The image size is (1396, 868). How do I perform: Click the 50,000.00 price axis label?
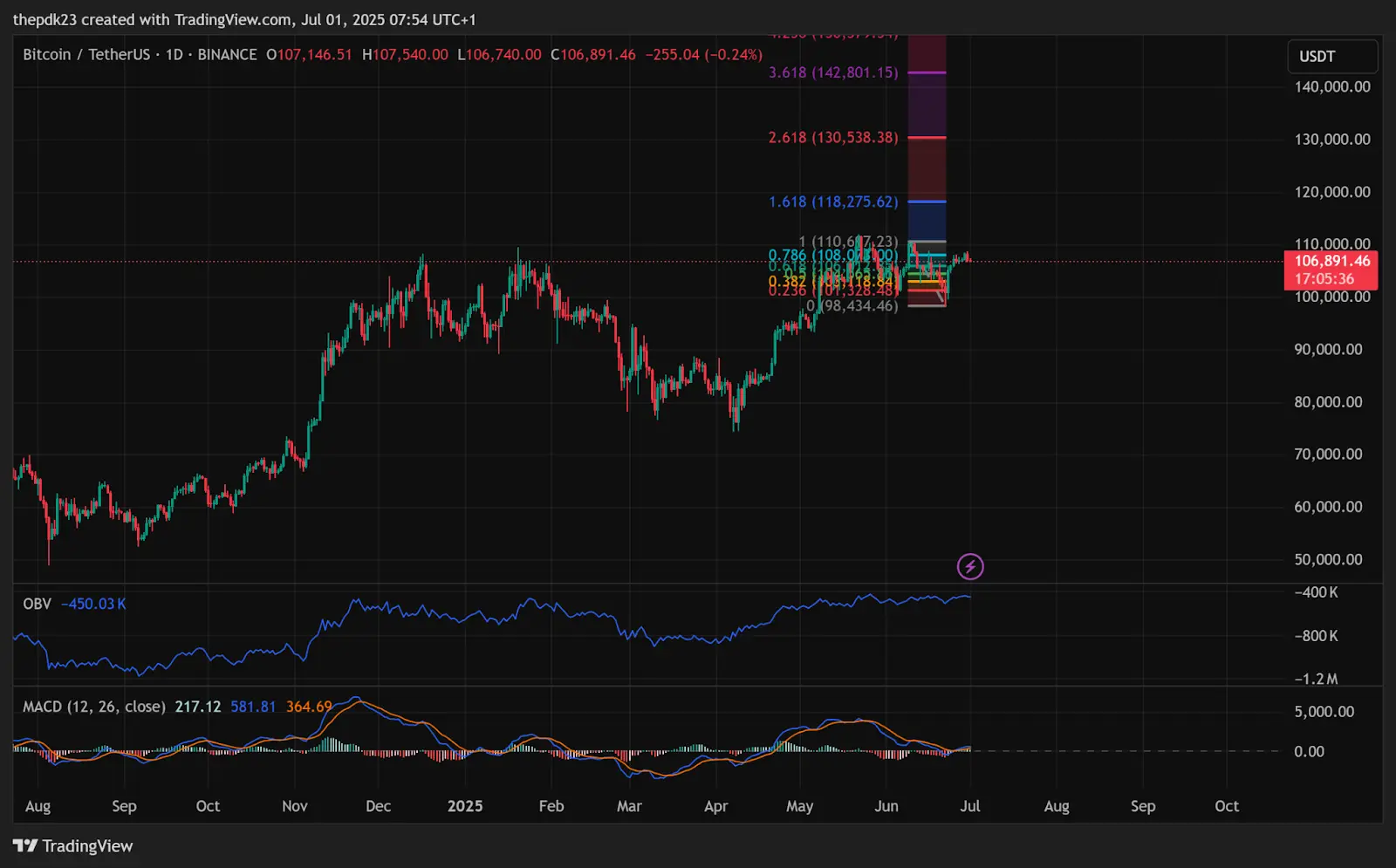1328,559
